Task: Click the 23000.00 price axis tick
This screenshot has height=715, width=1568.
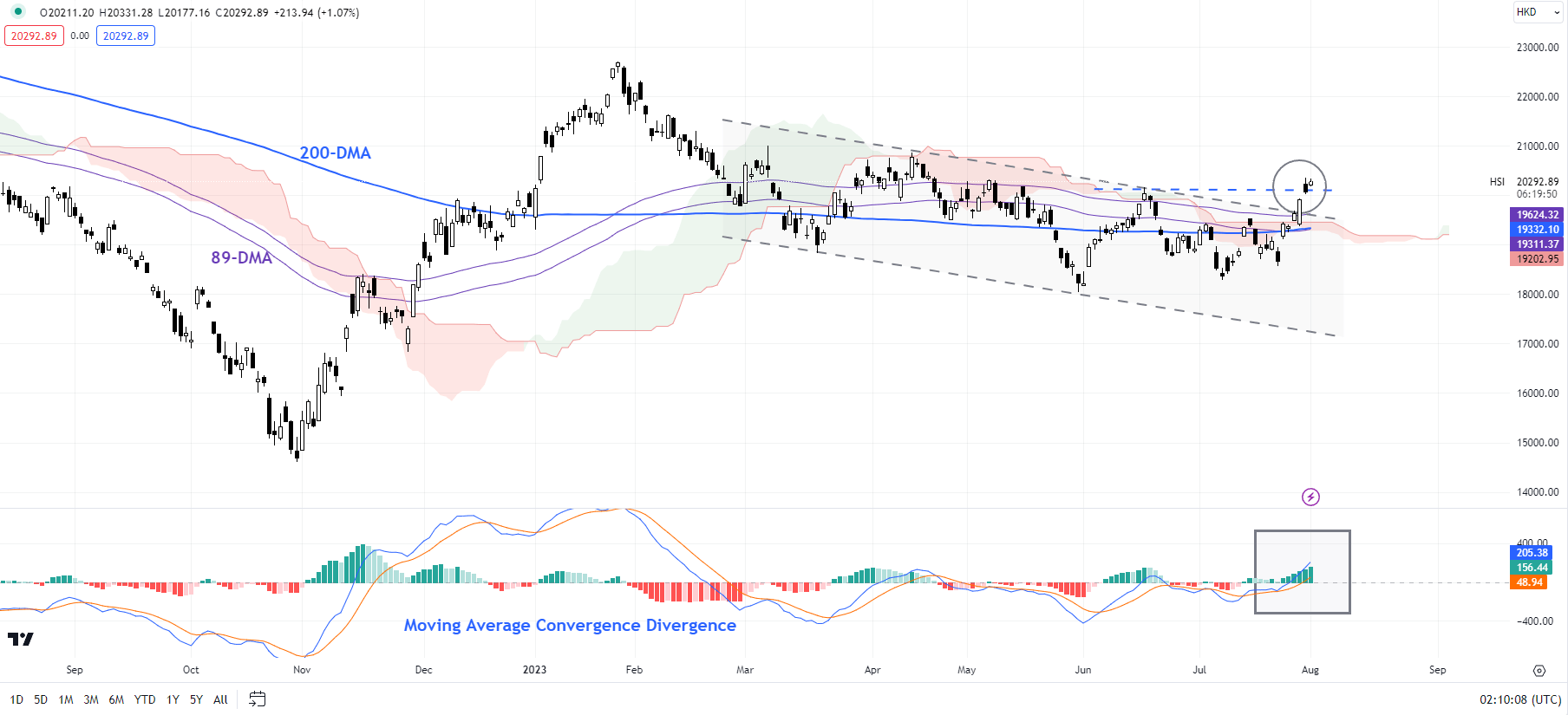Action: (1538, 48)
